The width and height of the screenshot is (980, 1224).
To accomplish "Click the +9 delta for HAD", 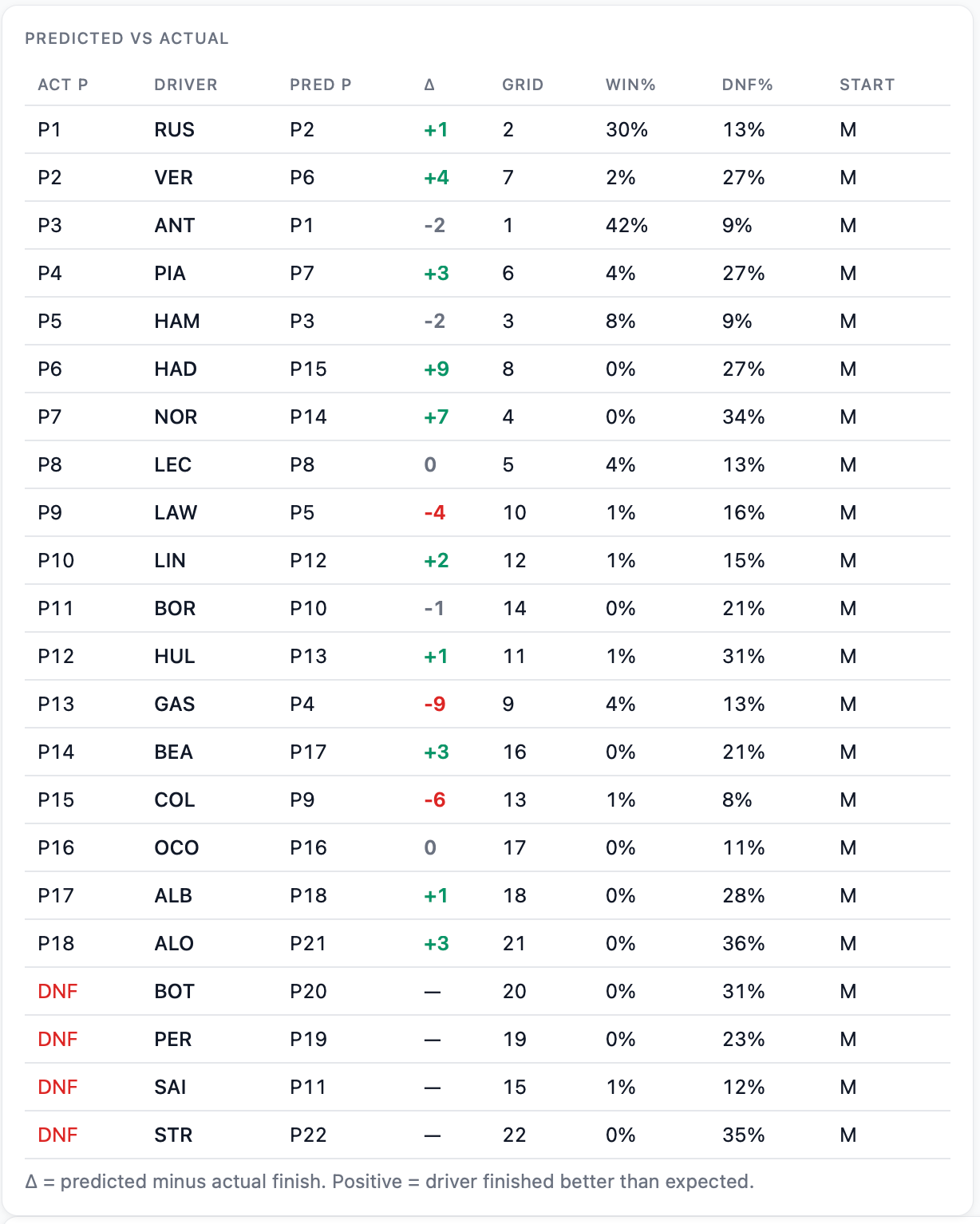I will 437,369.
